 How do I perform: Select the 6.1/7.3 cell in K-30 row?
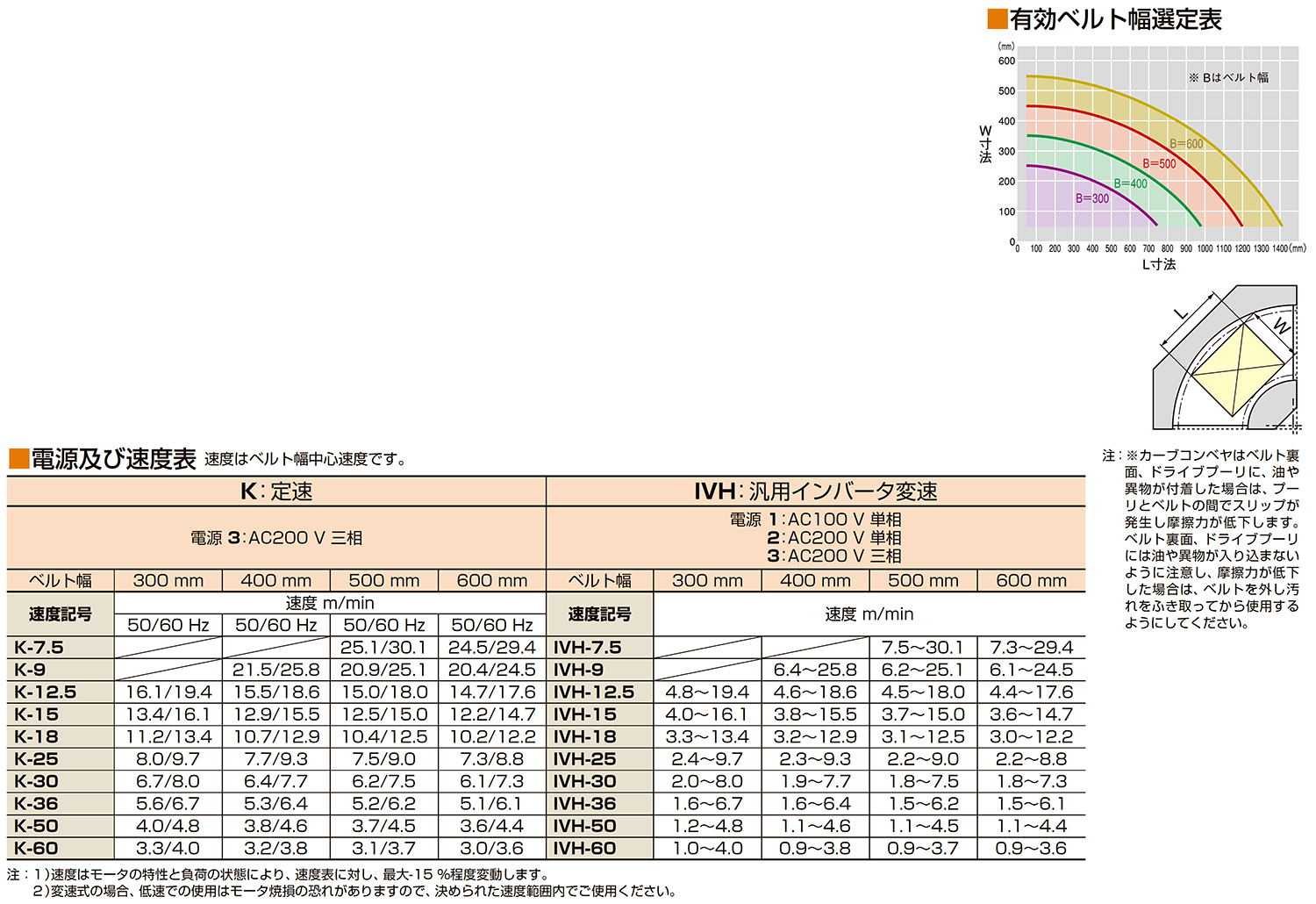491,781
